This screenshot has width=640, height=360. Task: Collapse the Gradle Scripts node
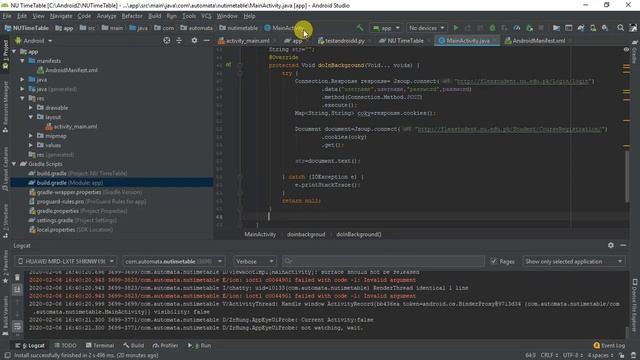tap(14, 164)
